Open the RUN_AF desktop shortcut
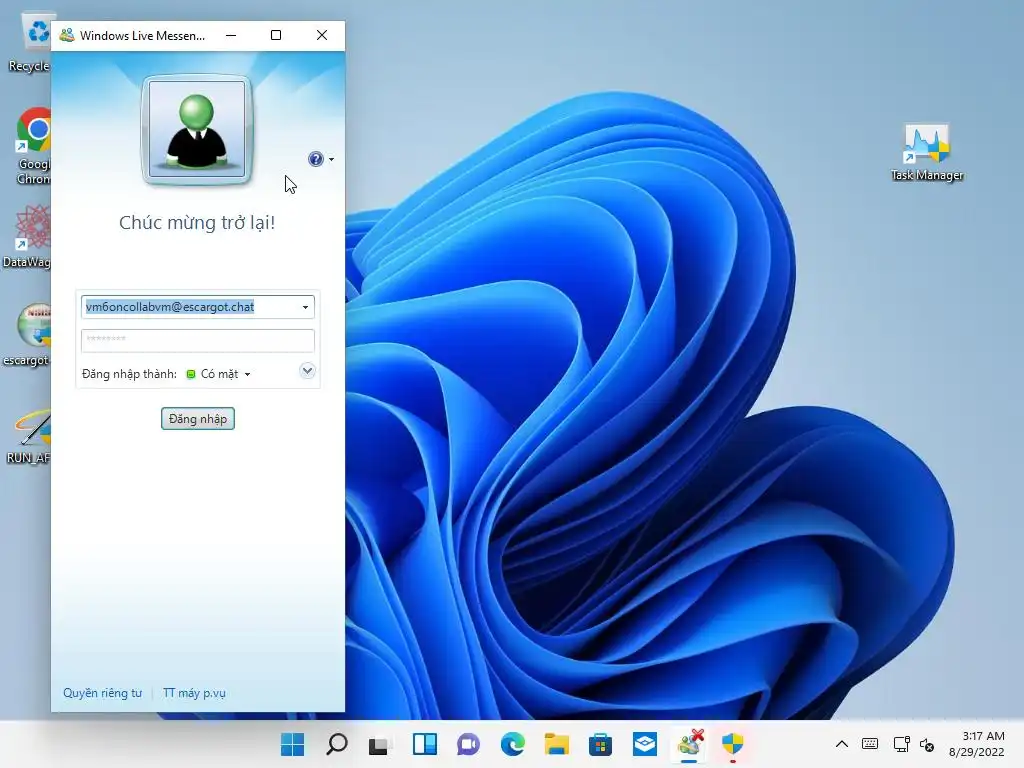Screen dimensions: 1024x768 click(x=28, y=436)
